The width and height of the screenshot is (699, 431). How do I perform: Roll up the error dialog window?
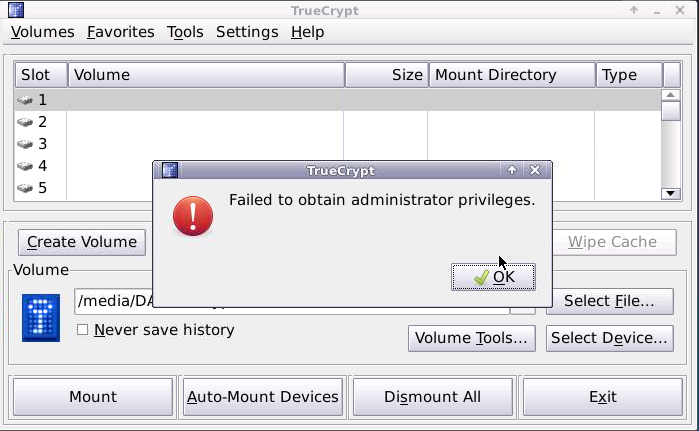[x=512, y=170]
